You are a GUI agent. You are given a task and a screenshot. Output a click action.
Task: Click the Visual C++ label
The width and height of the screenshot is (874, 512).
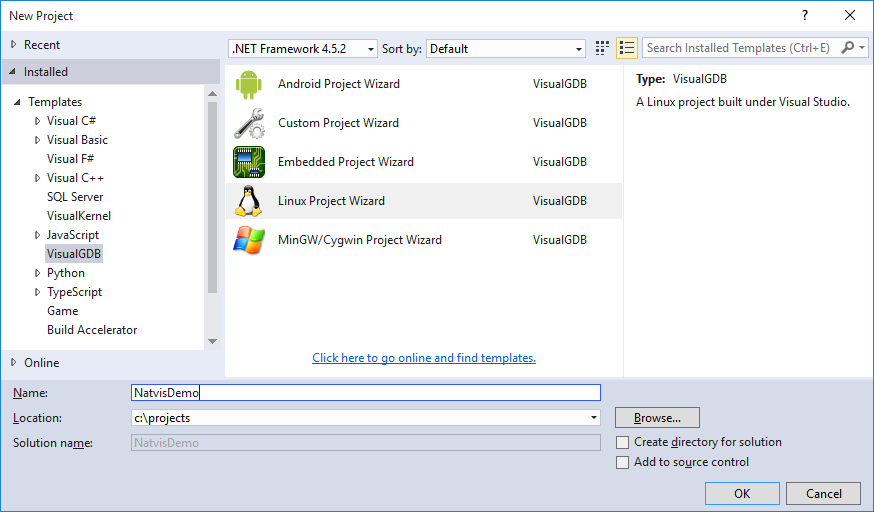click(75, 178)
